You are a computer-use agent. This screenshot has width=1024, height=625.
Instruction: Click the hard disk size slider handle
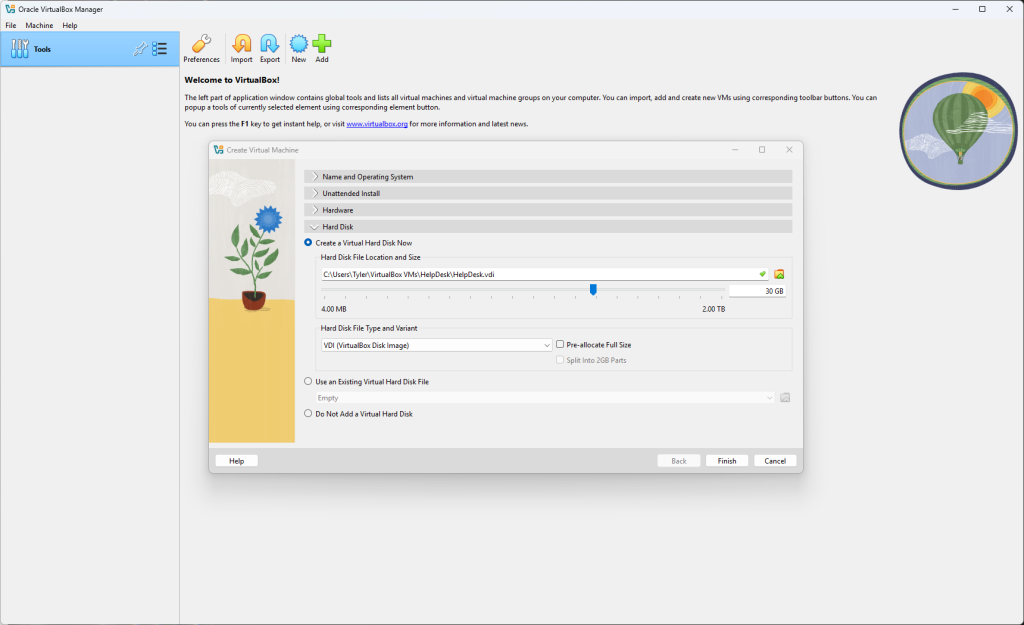click(x=593, y=290)
